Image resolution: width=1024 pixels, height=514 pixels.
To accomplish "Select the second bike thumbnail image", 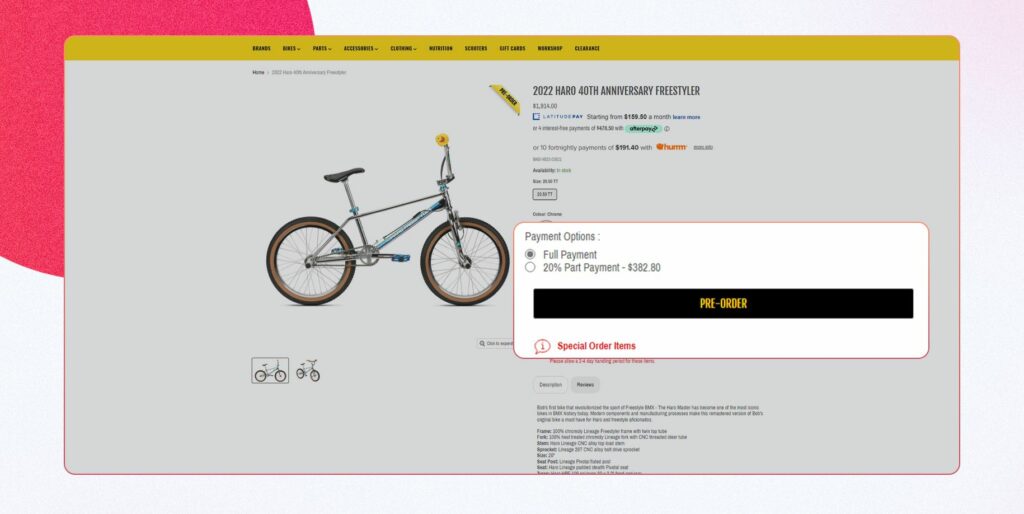I will tap(308, 370).
